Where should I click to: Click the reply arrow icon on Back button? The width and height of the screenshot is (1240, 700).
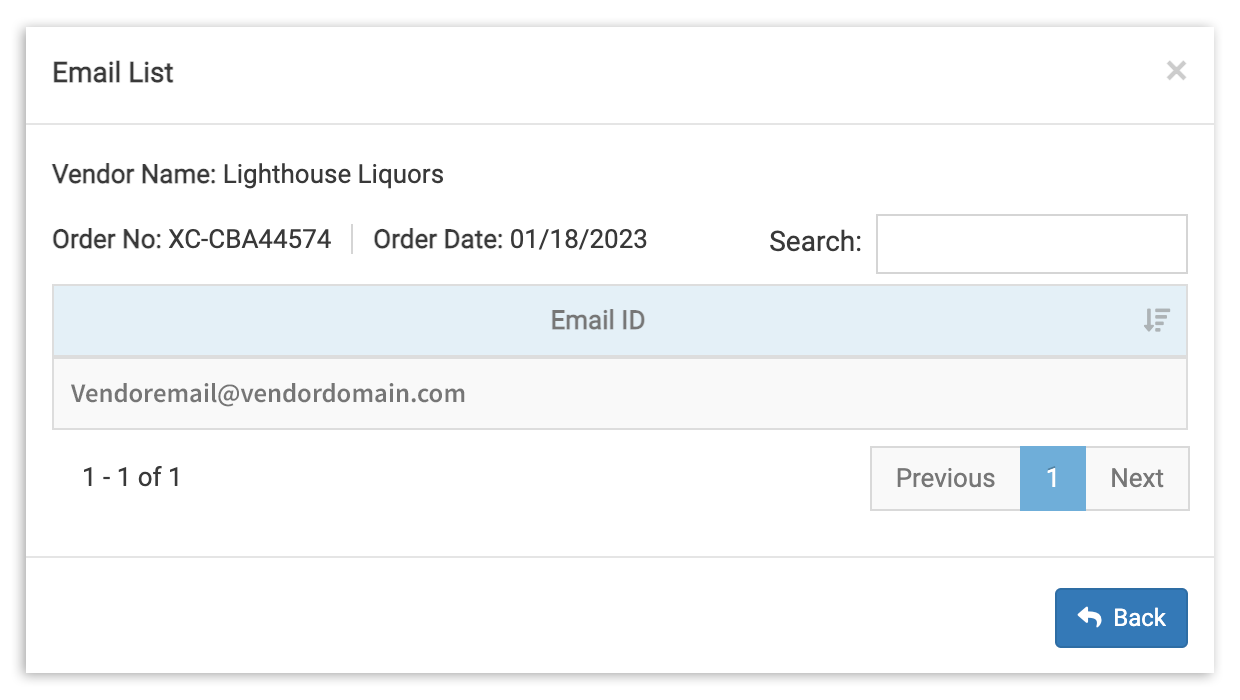pos(1089,618)
